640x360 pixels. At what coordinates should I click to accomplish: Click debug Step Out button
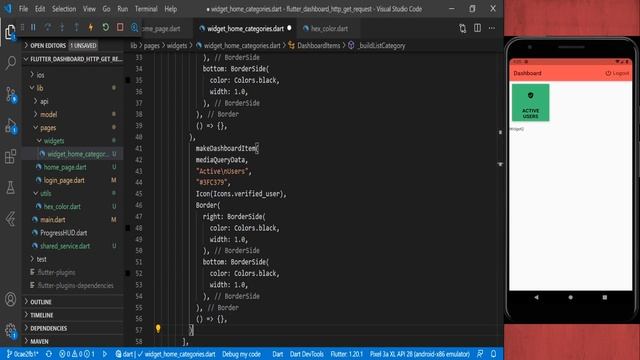pos(76,27)
